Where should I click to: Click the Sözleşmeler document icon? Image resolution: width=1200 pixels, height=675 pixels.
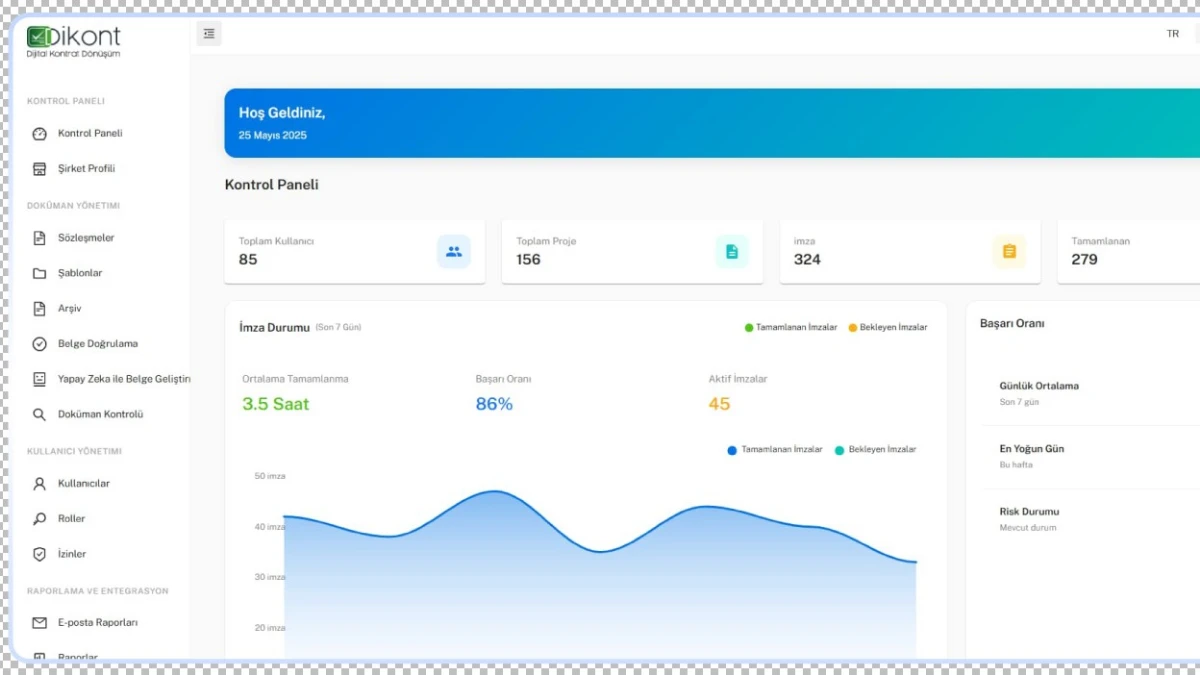40,238
